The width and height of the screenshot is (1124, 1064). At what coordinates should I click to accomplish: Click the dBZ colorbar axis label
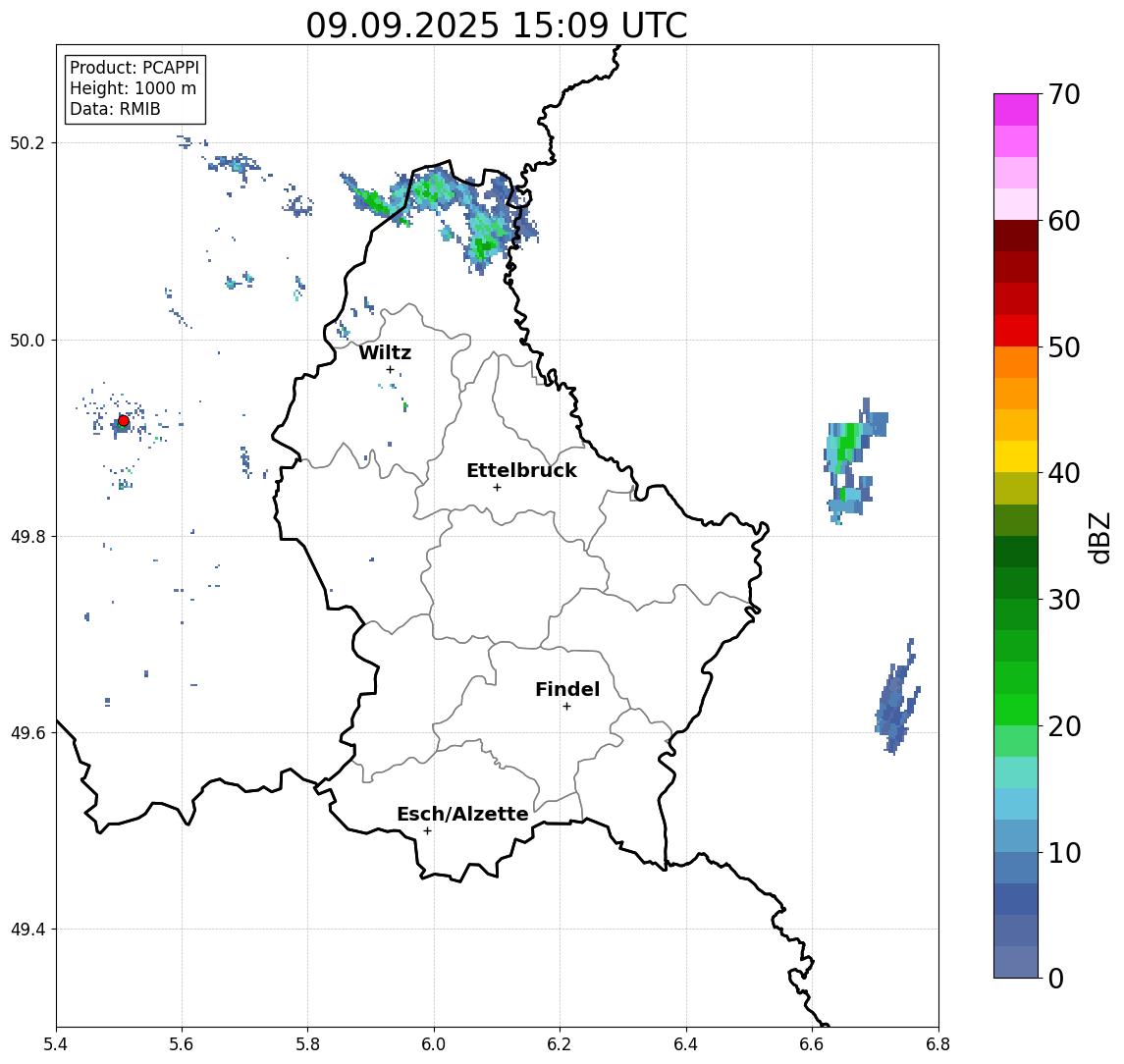tap(1098, 538)
